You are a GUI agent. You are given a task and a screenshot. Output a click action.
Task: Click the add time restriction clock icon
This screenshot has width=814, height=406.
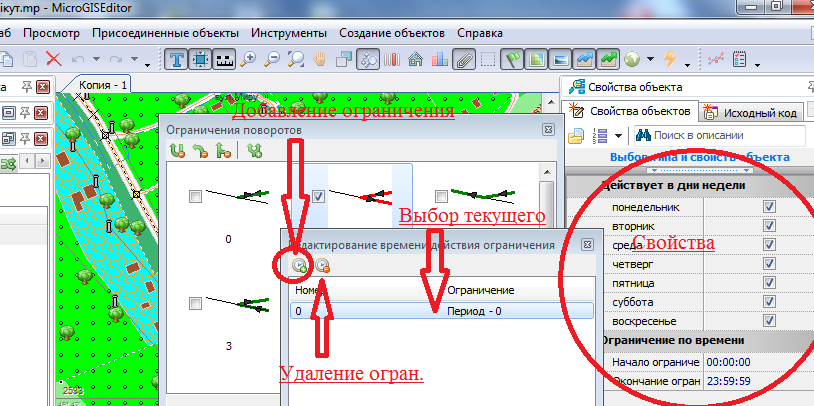pyautogui.click(x=299, y=265)
